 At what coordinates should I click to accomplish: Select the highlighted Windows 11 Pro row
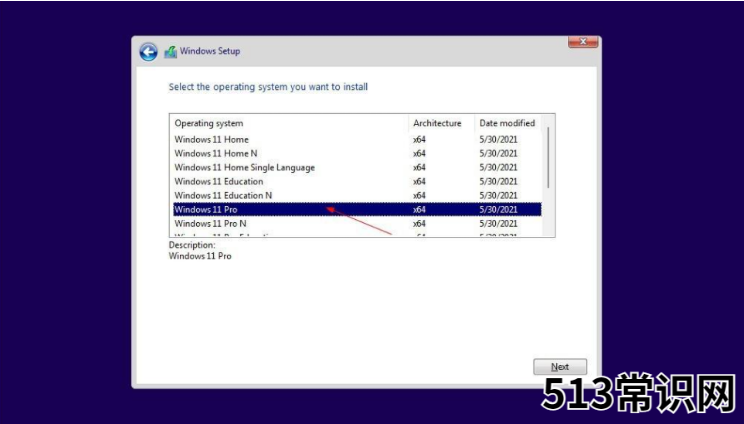tap(357, 209)
